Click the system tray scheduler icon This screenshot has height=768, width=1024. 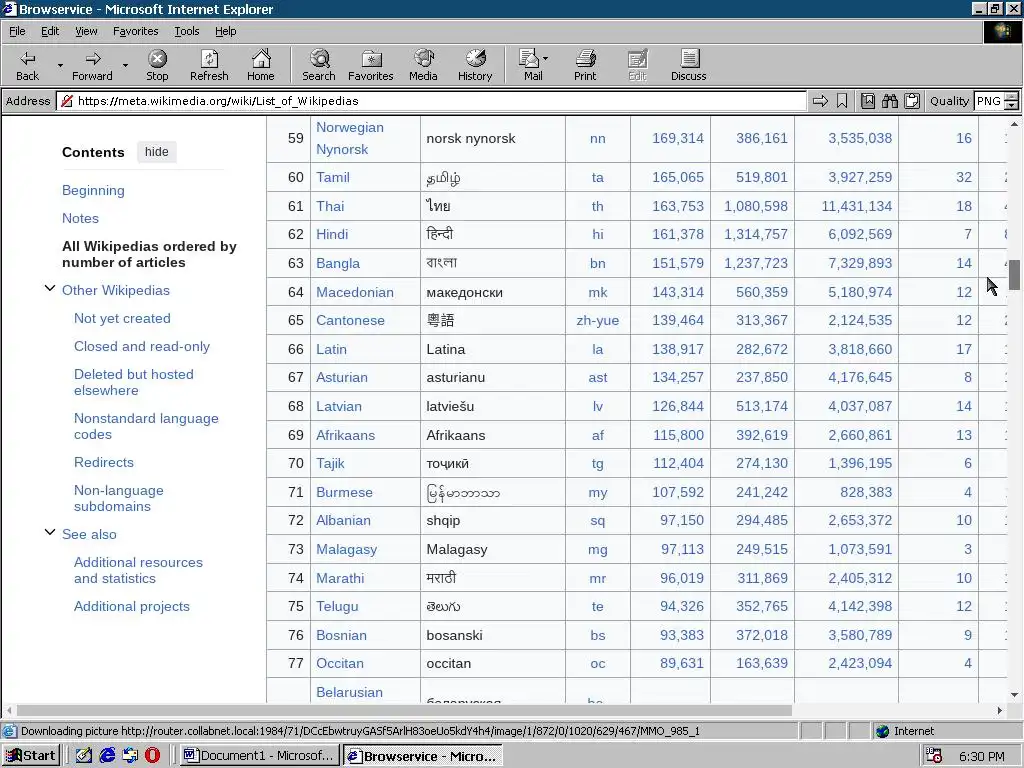(x=934, y=756)
